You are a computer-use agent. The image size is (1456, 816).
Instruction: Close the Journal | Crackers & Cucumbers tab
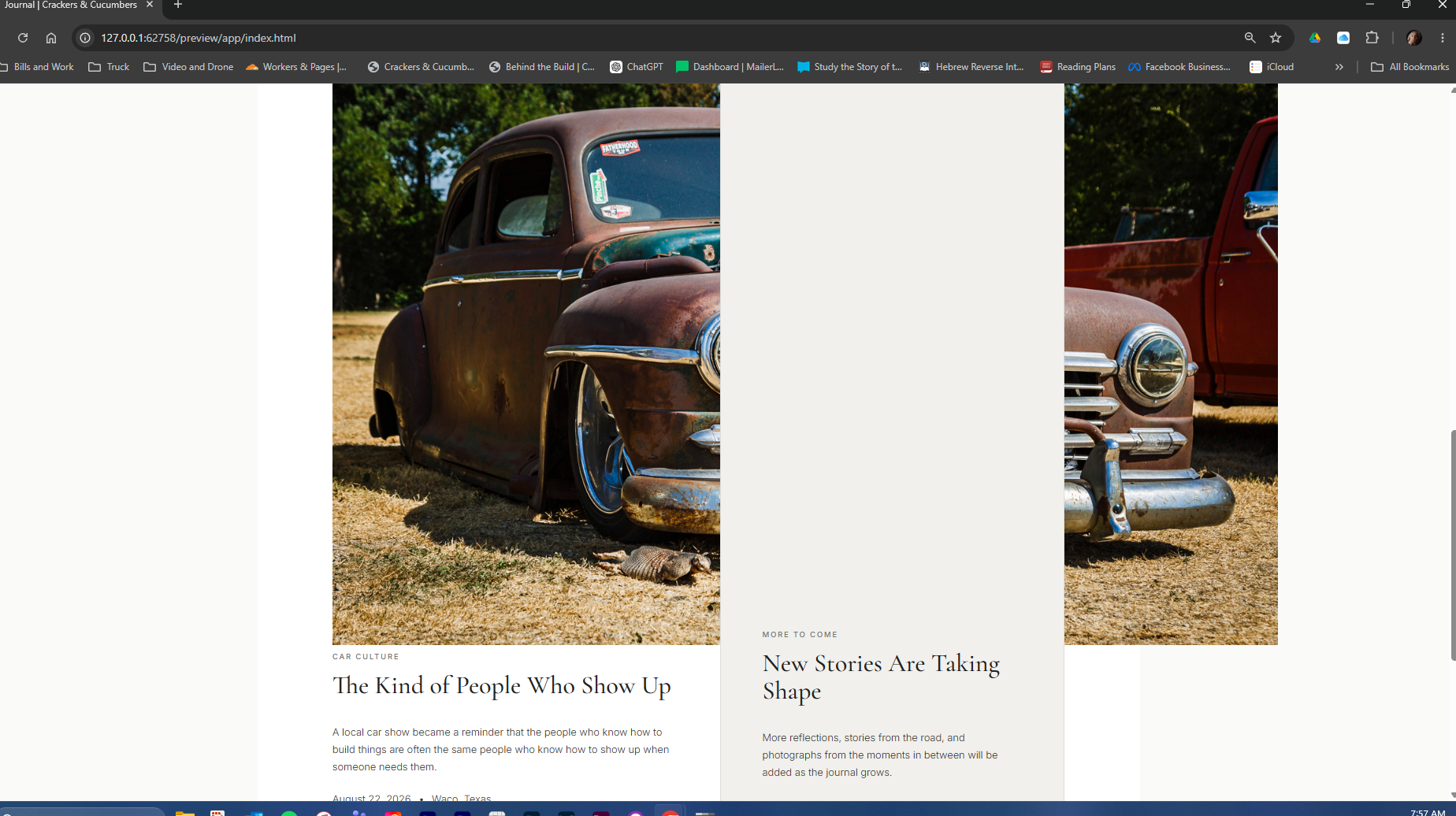click(150, 5)
